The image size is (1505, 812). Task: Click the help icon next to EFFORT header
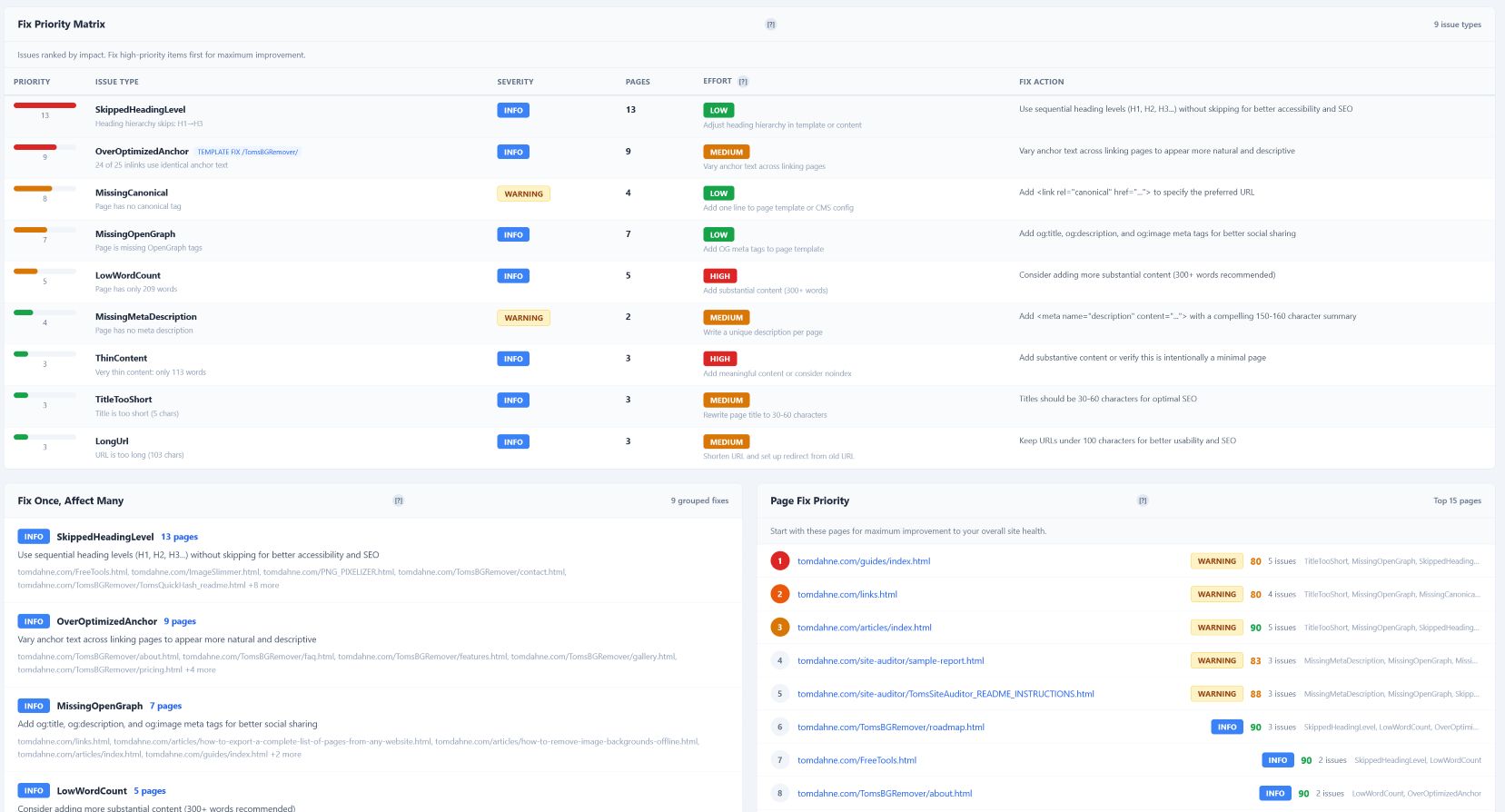pos(743,82)
